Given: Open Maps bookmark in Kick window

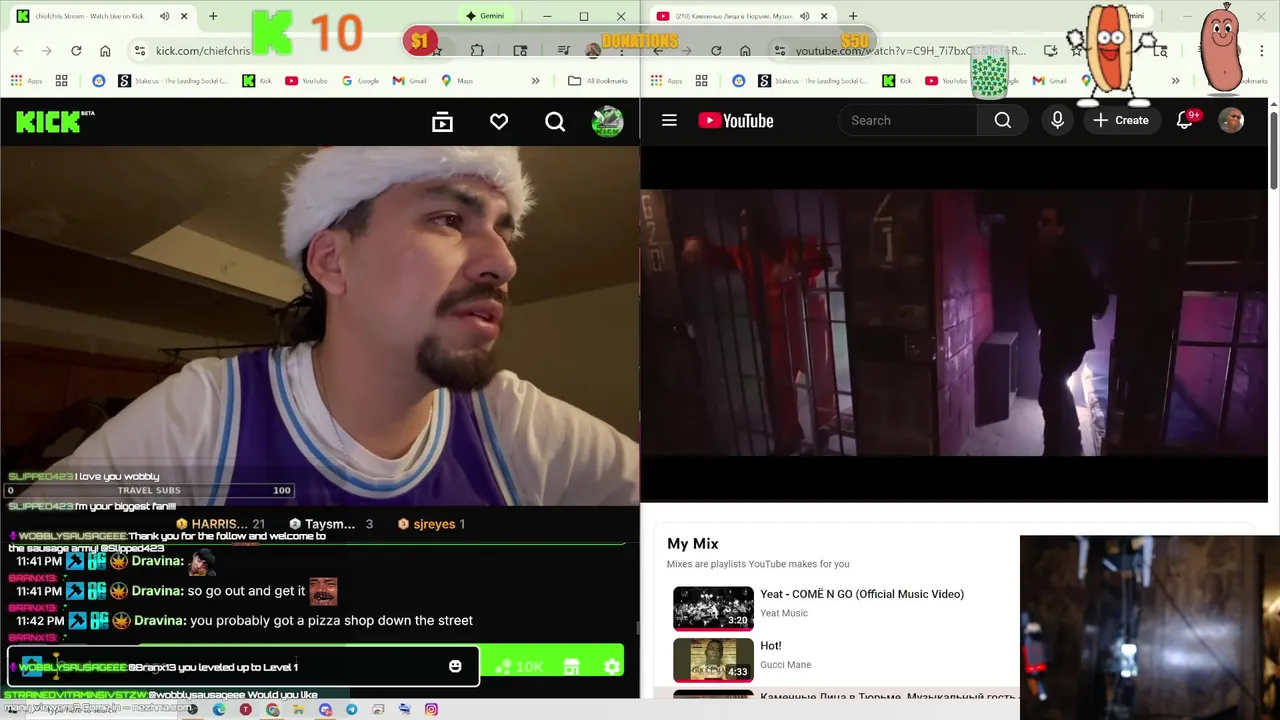Looking at the screenshot, I should (457, 81).
